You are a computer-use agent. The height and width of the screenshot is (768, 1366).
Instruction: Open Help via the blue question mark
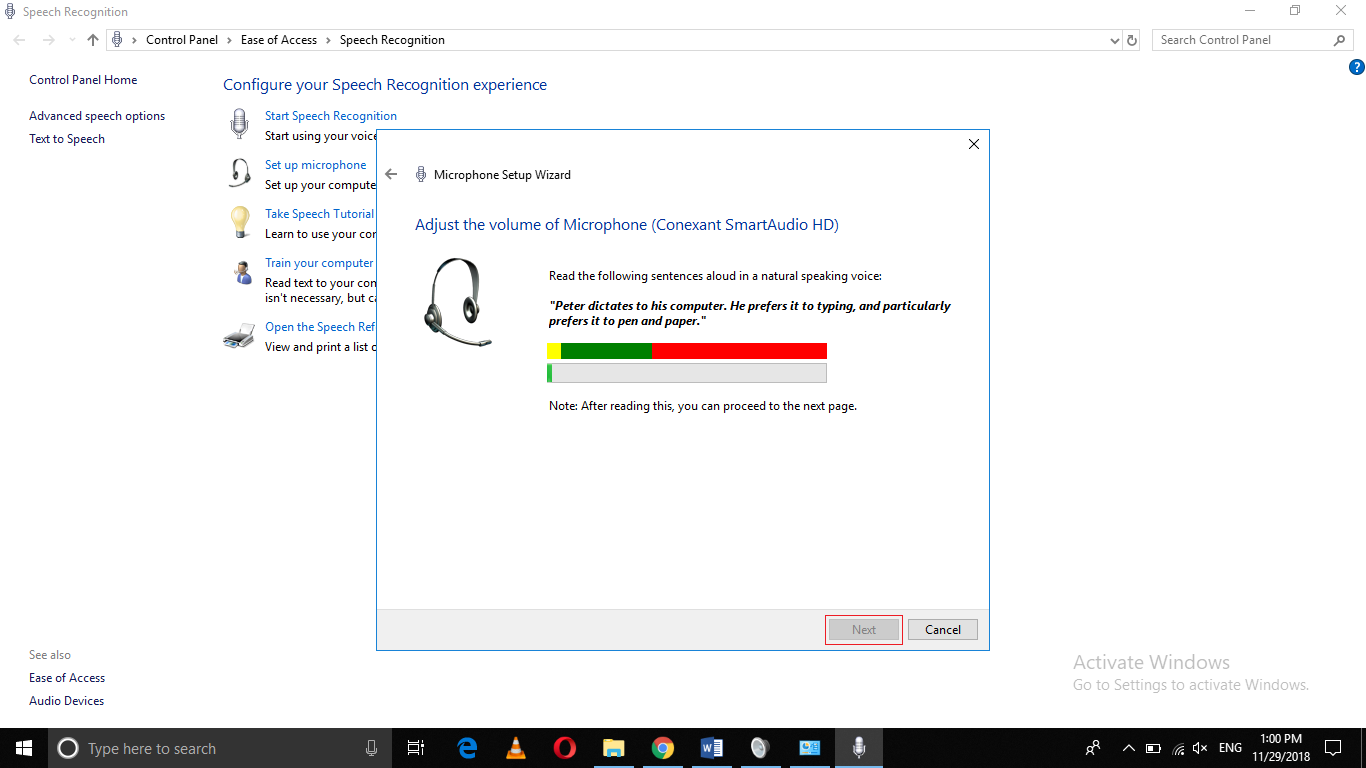pos(1357,66)
